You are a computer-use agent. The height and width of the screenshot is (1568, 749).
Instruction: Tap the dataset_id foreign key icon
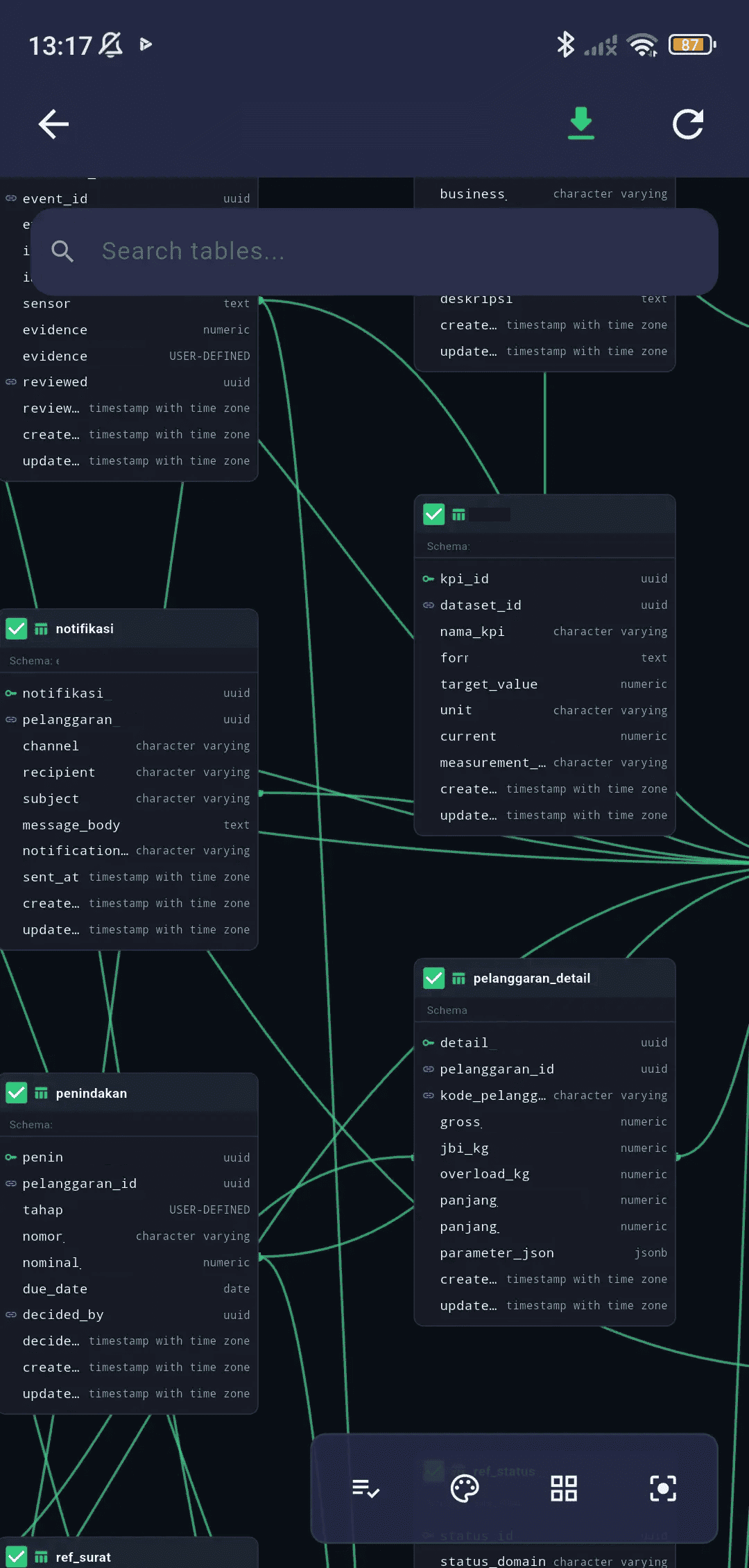click(x=429, y=605)
